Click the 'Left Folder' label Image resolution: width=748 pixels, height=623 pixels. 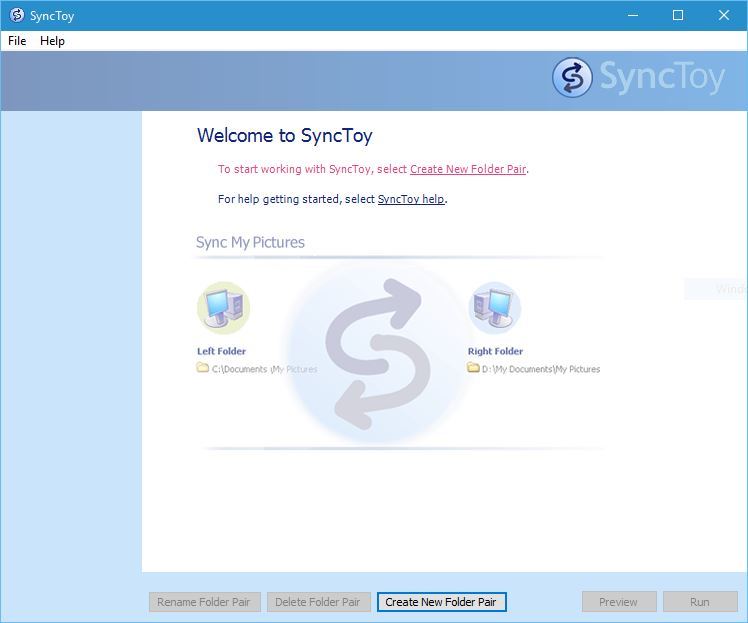click(x=221, y=351)
